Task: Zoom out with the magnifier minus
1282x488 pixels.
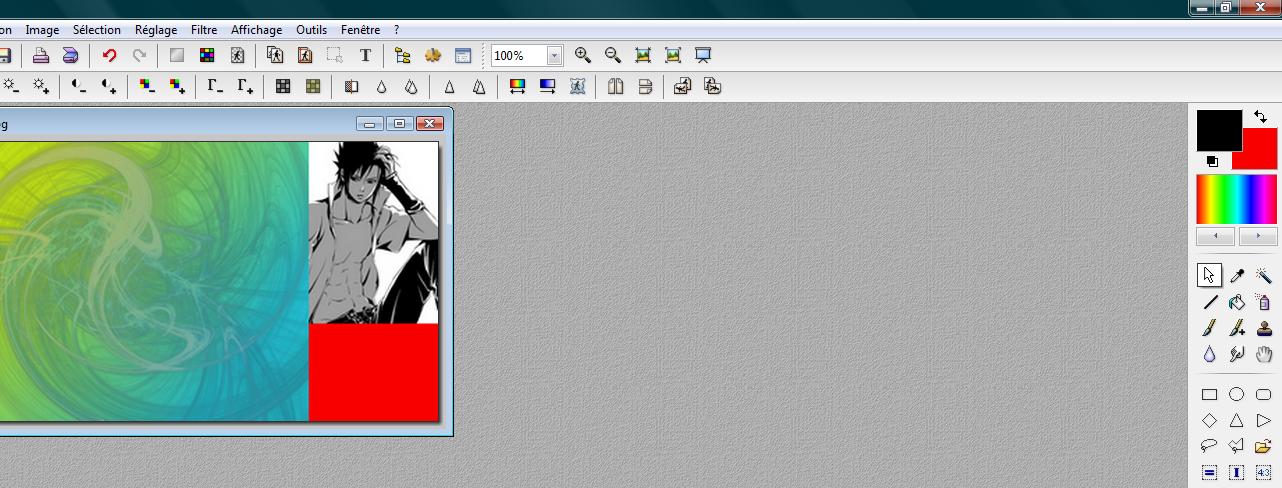Action: [613, 56]
